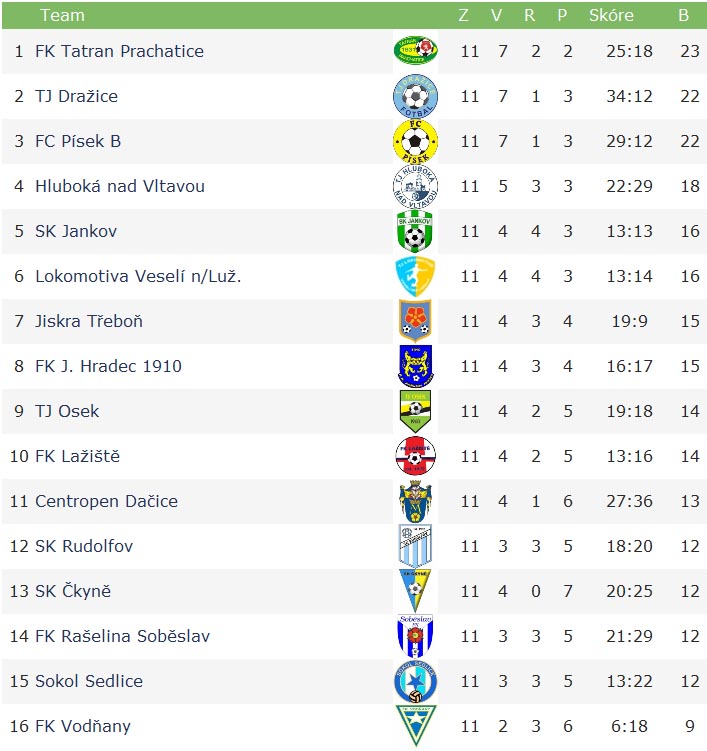Click the SK Čkyně yellow pennant crest
This screenshot has height=751, width=707.
[x=415, y=591]
